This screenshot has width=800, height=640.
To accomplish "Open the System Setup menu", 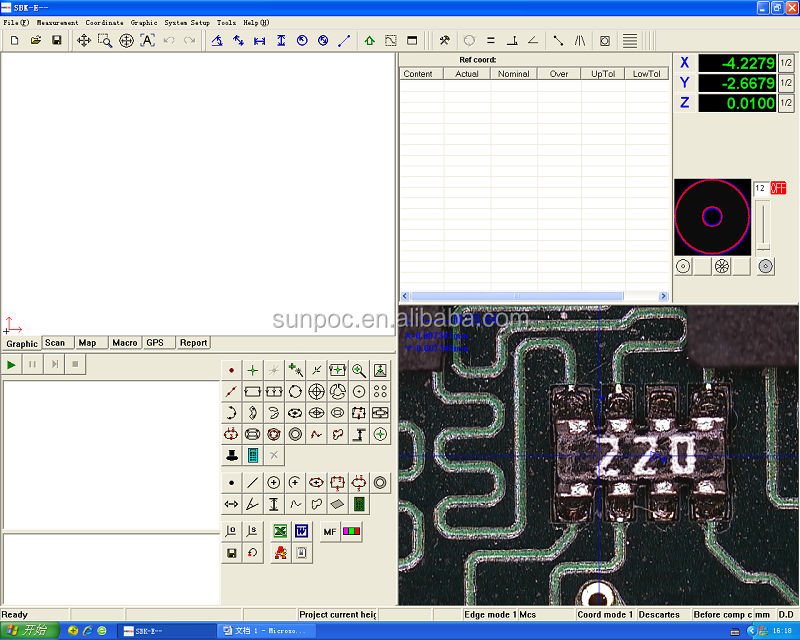I will (187, 22).
